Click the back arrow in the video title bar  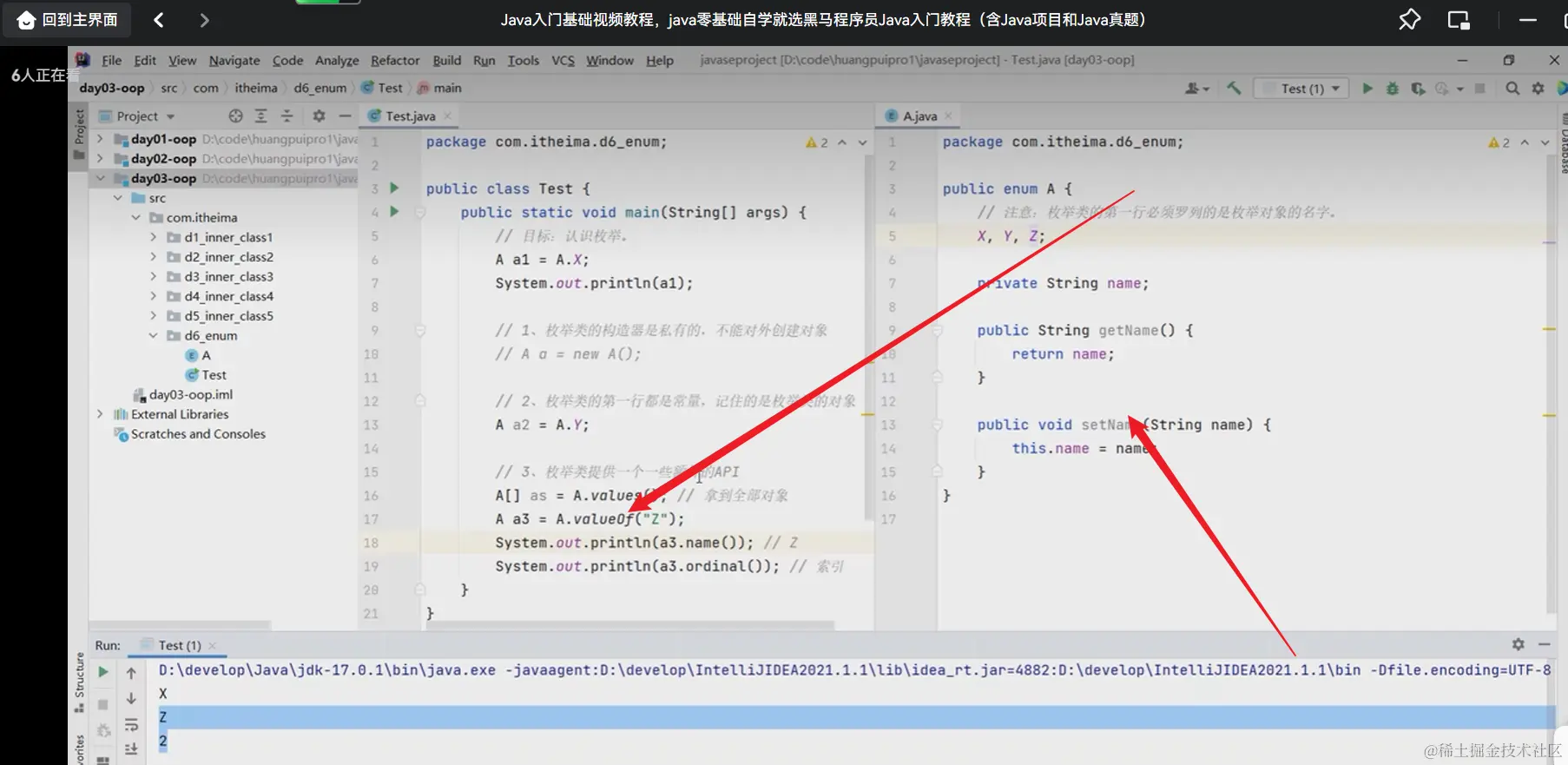tap(158, 20)
